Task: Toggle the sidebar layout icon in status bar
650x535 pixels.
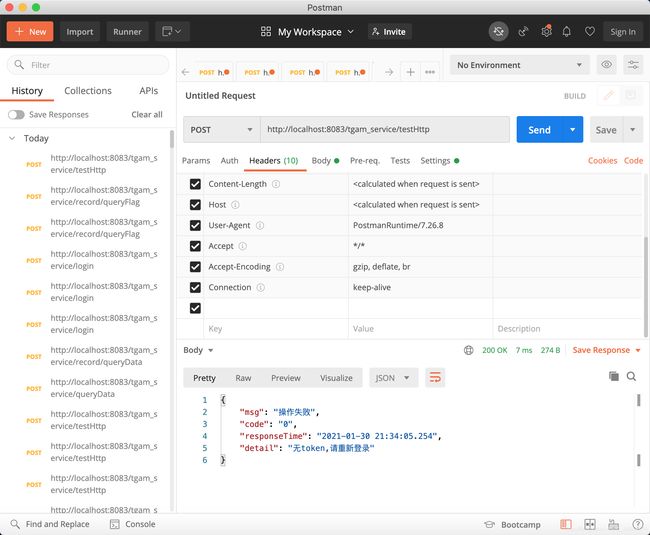Action: pyautogui.click(x=566, y=524)
